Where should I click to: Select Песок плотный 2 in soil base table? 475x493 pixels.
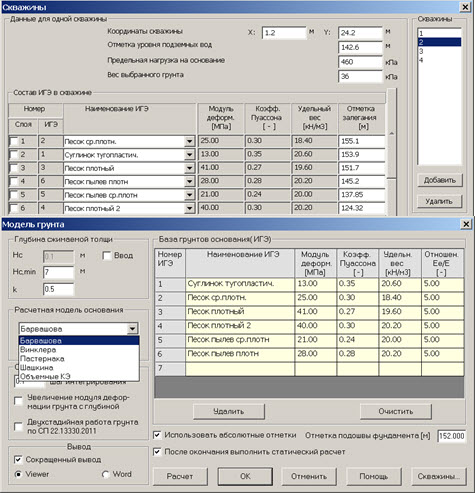(240, 326)
